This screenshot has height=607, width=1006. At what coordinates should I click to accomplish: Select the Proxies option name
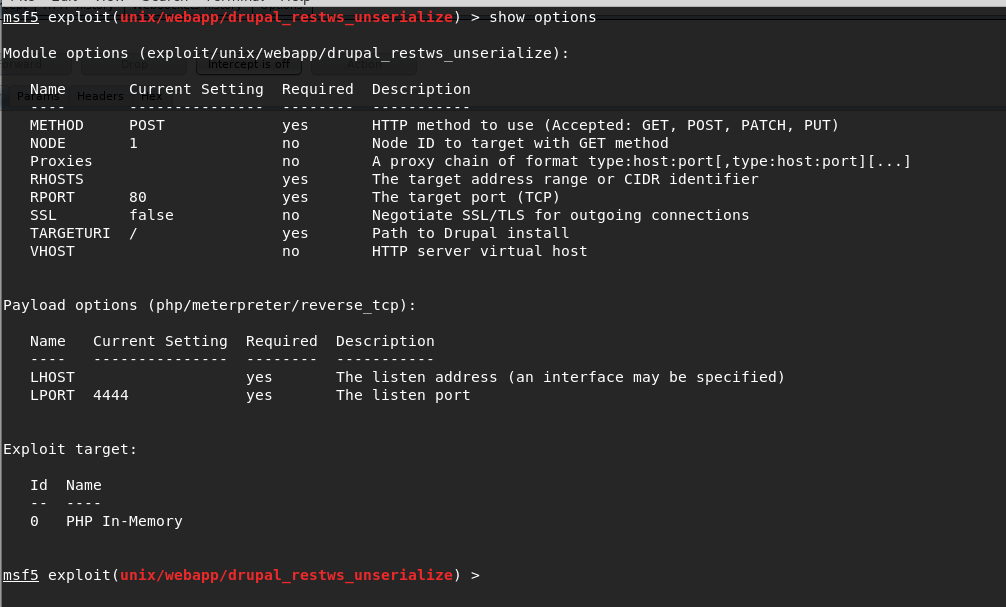61,162
